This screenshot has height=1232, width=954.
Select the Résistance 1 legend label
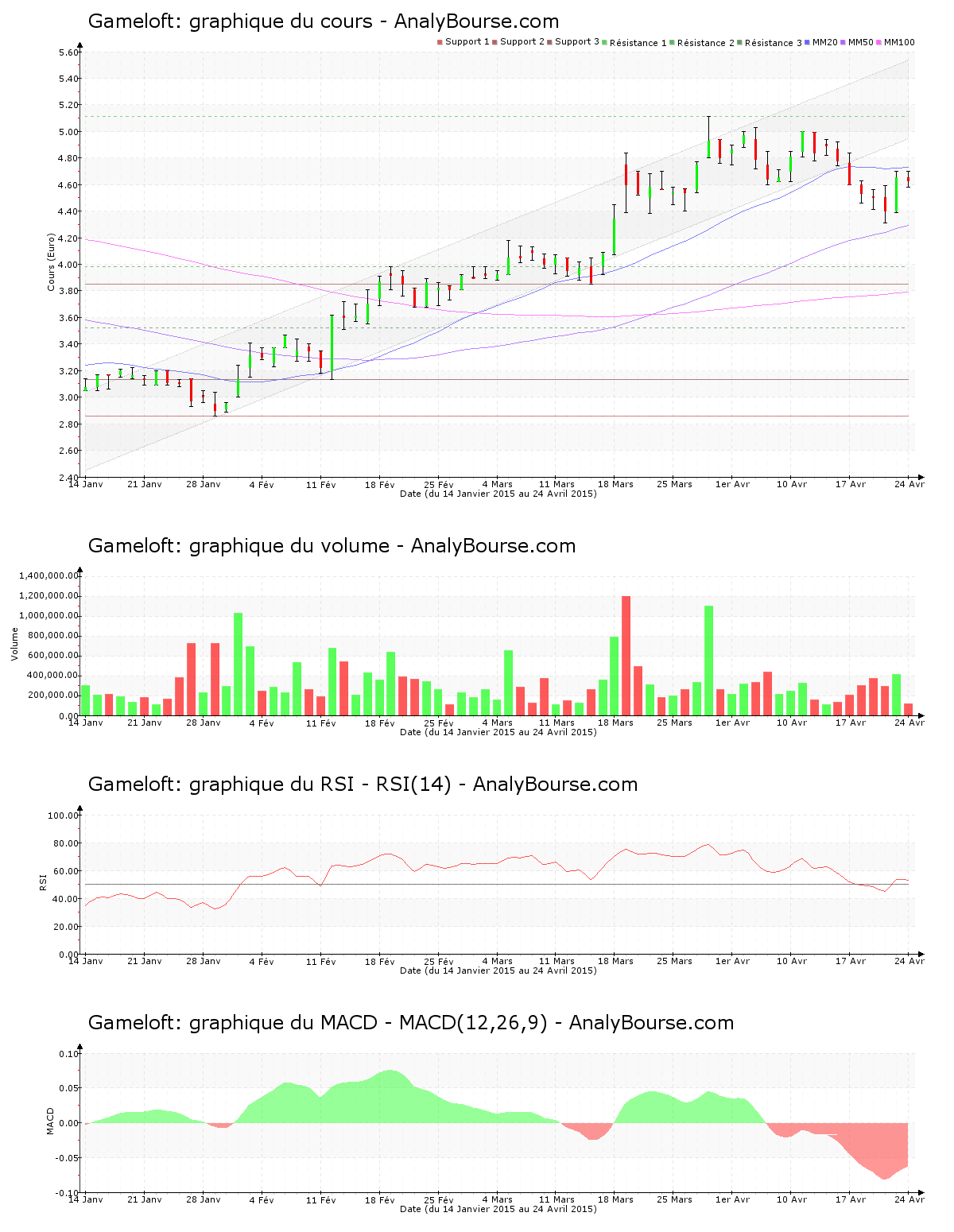tap(638, 43)
